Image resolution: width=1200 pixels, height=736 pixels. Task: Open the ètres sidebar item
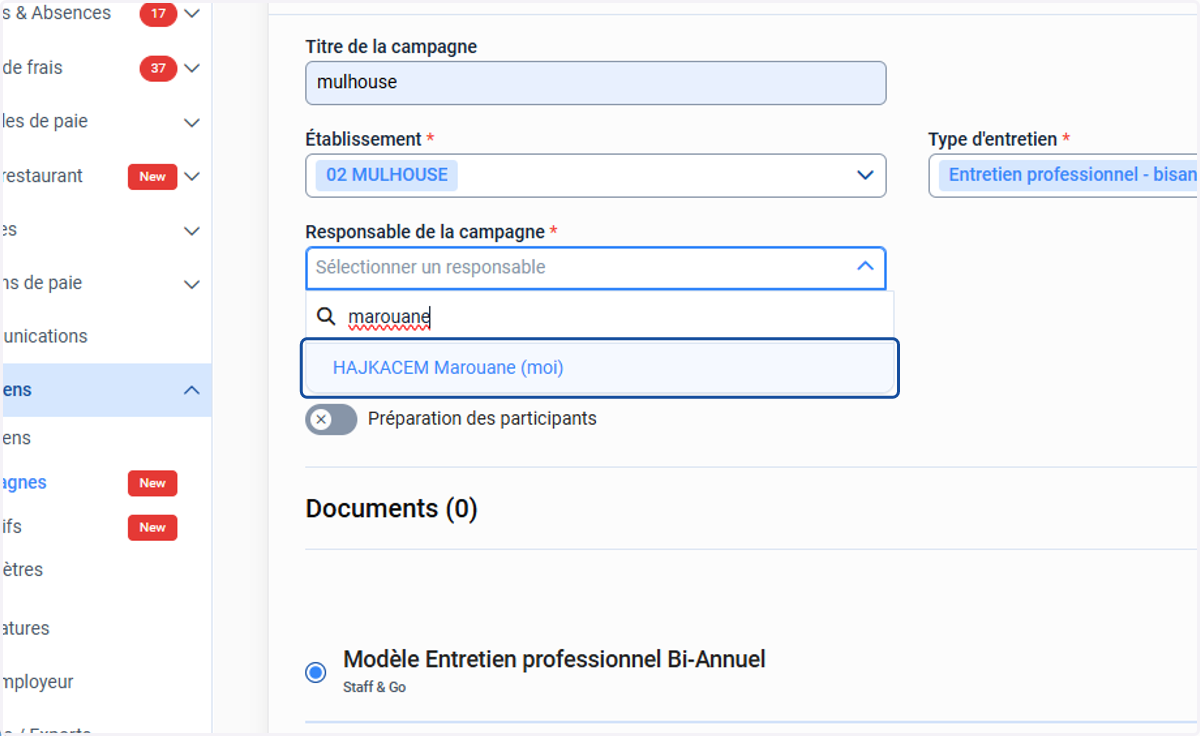coord(22,569)
